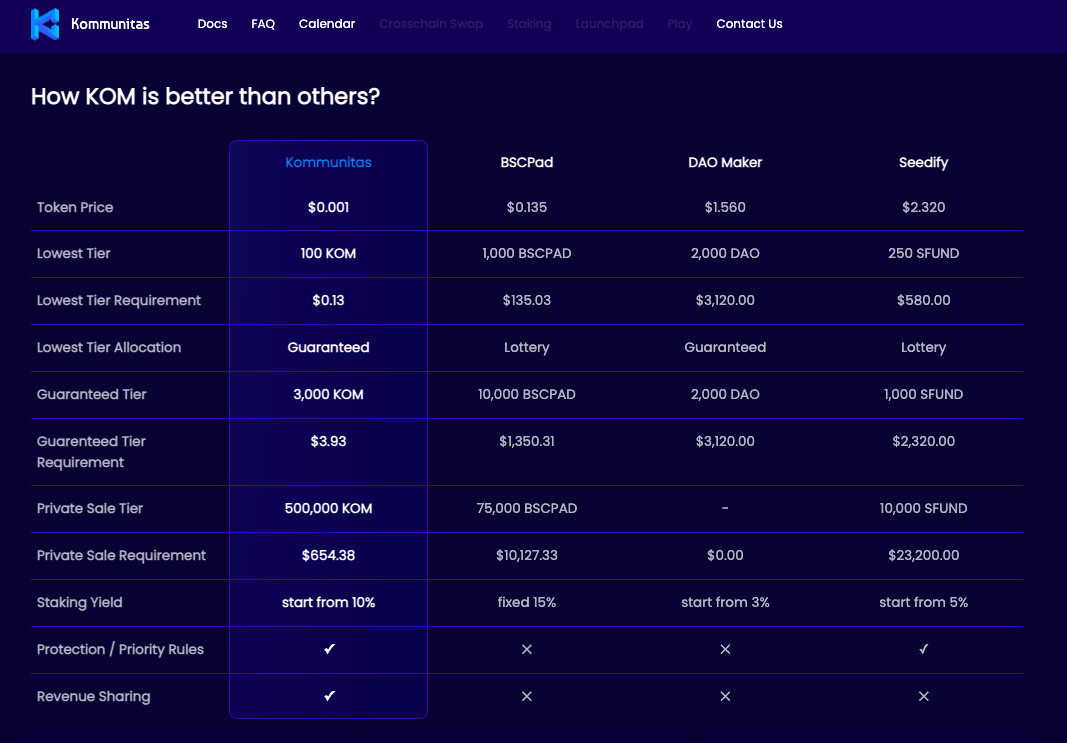The height and width of the screenshot is (743, 1067).
Task: Click BSCPad cross mark in Protection / Priority Rules row
Action: tap(527, 649)
